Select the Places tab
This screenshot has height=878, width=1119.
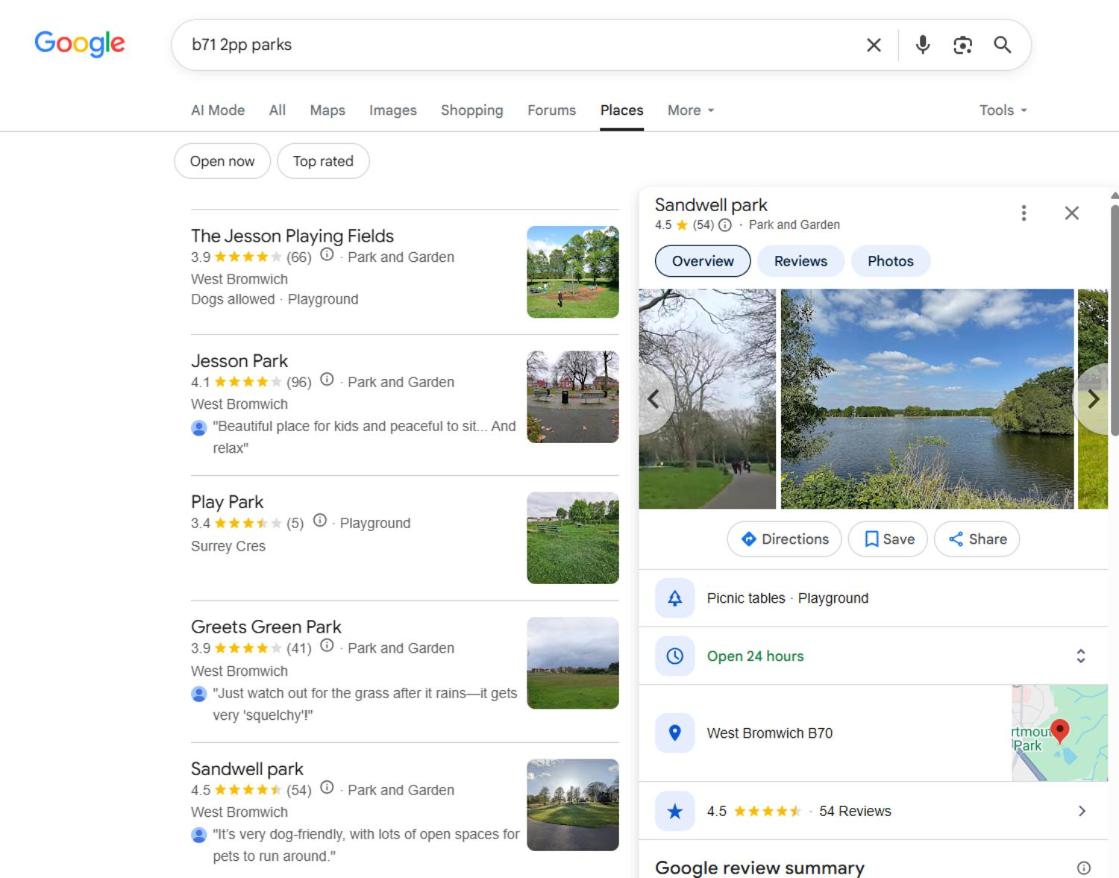click(x=622, y=110)
